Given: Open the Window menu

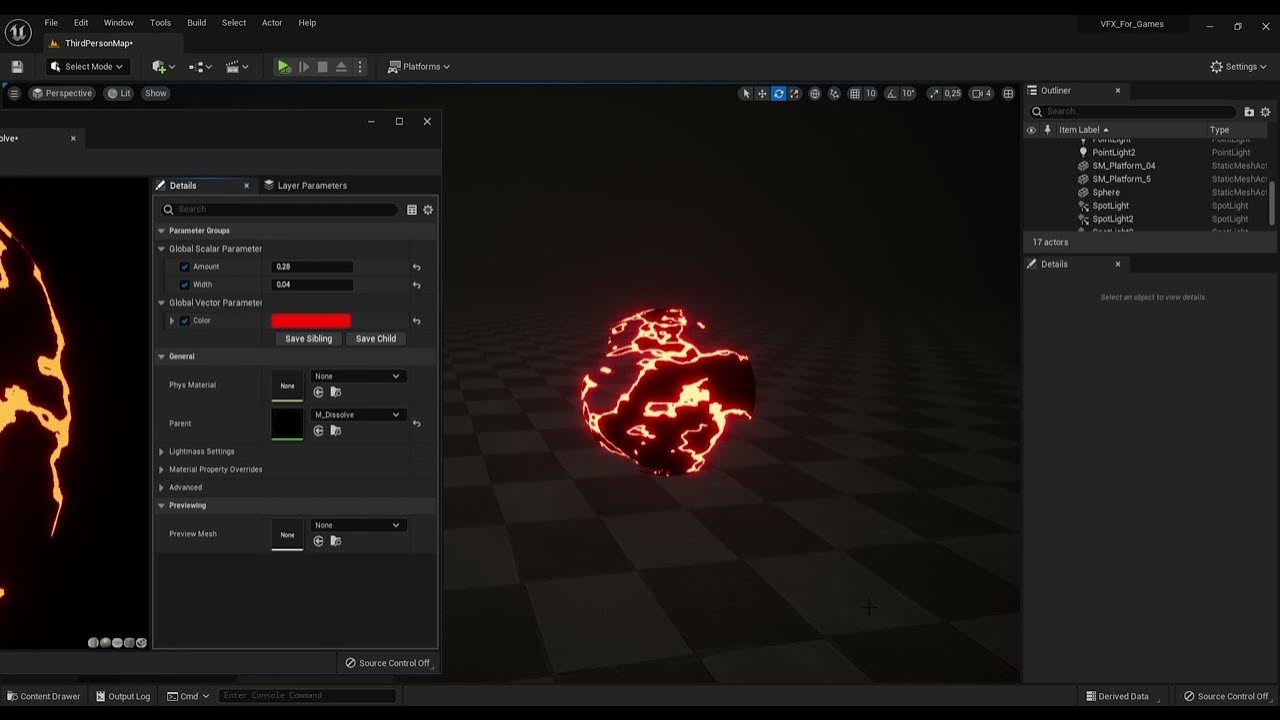Looking at the screenshot, I should 118,23.
